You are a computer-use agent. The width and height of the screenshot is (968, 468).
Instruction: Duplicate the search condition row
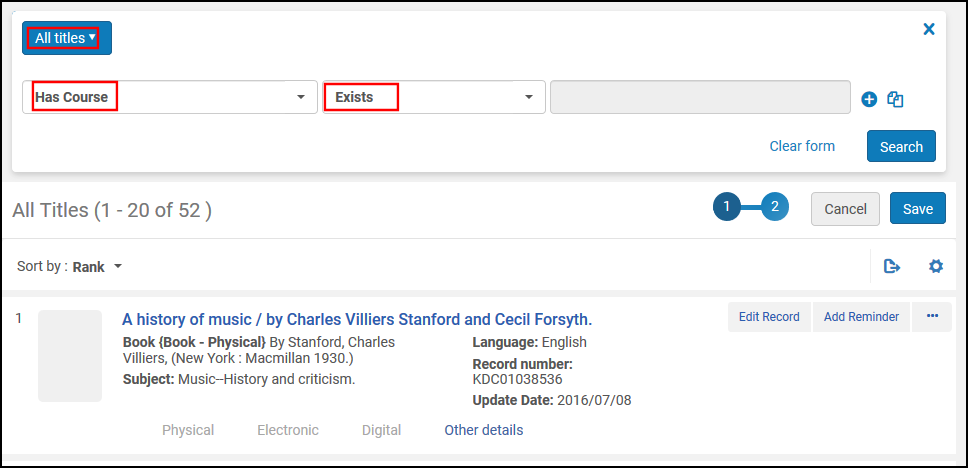(x=895, y=99)
